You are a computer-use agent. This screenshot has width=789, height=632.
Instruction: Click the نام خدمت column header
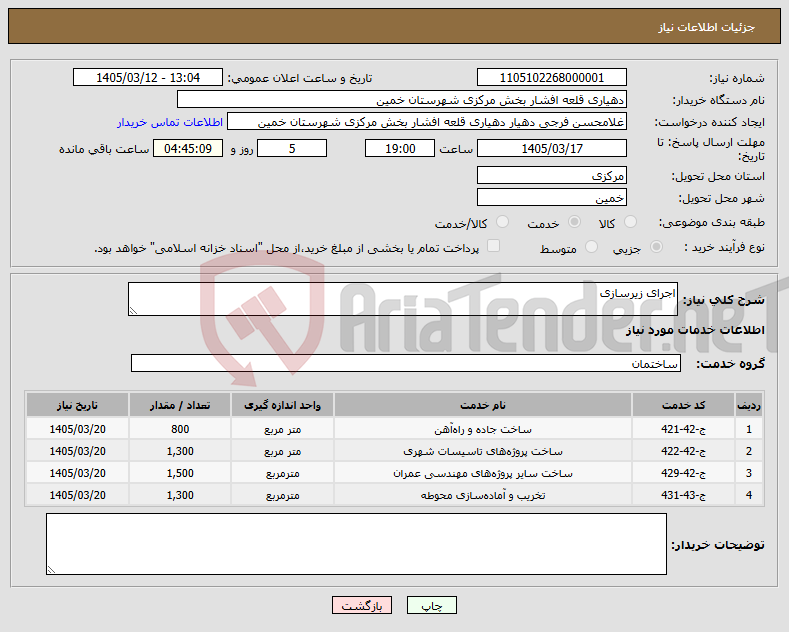(x=483, y=405)
